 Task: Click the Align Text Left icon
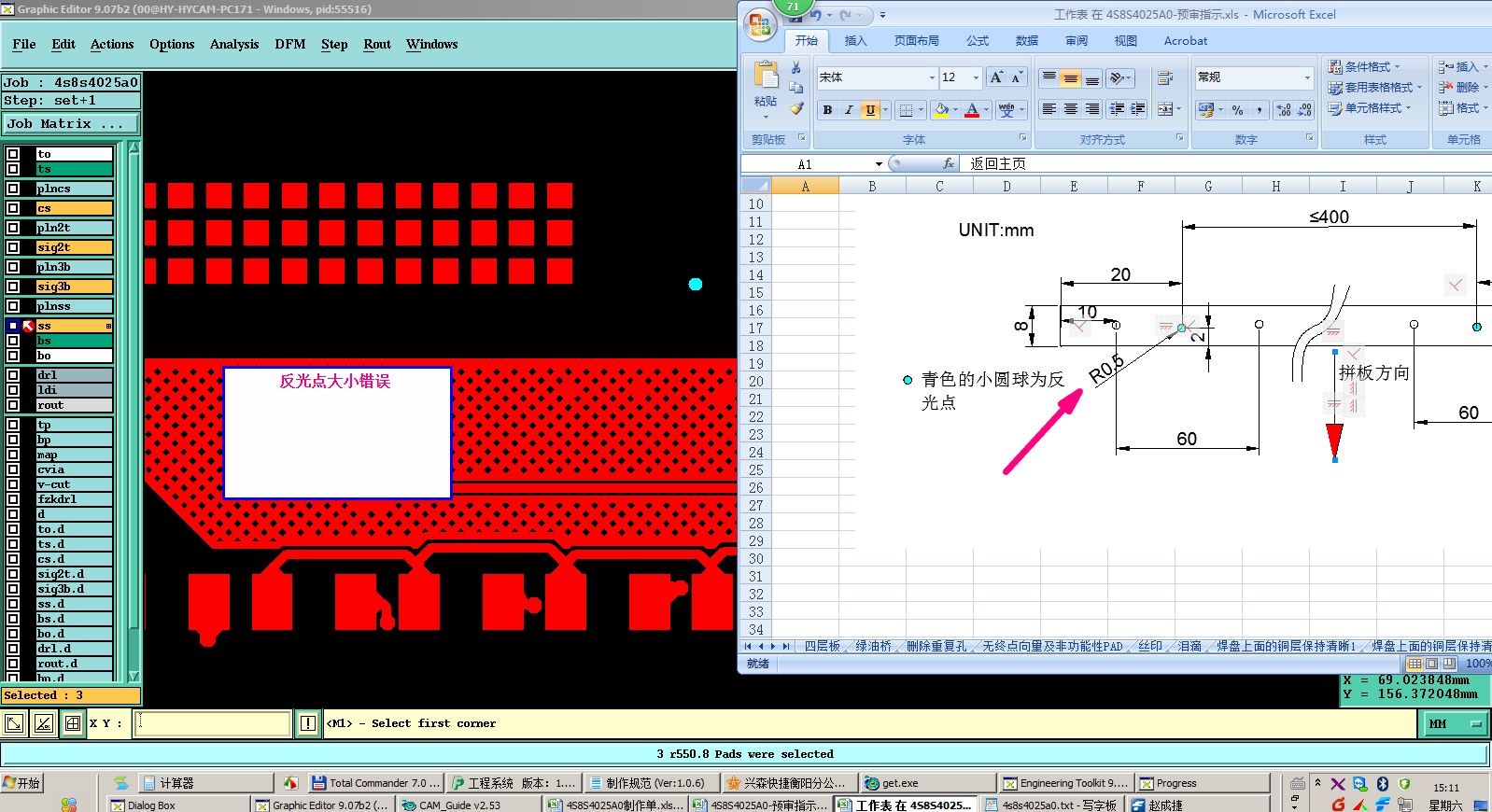pos(1049,110)
